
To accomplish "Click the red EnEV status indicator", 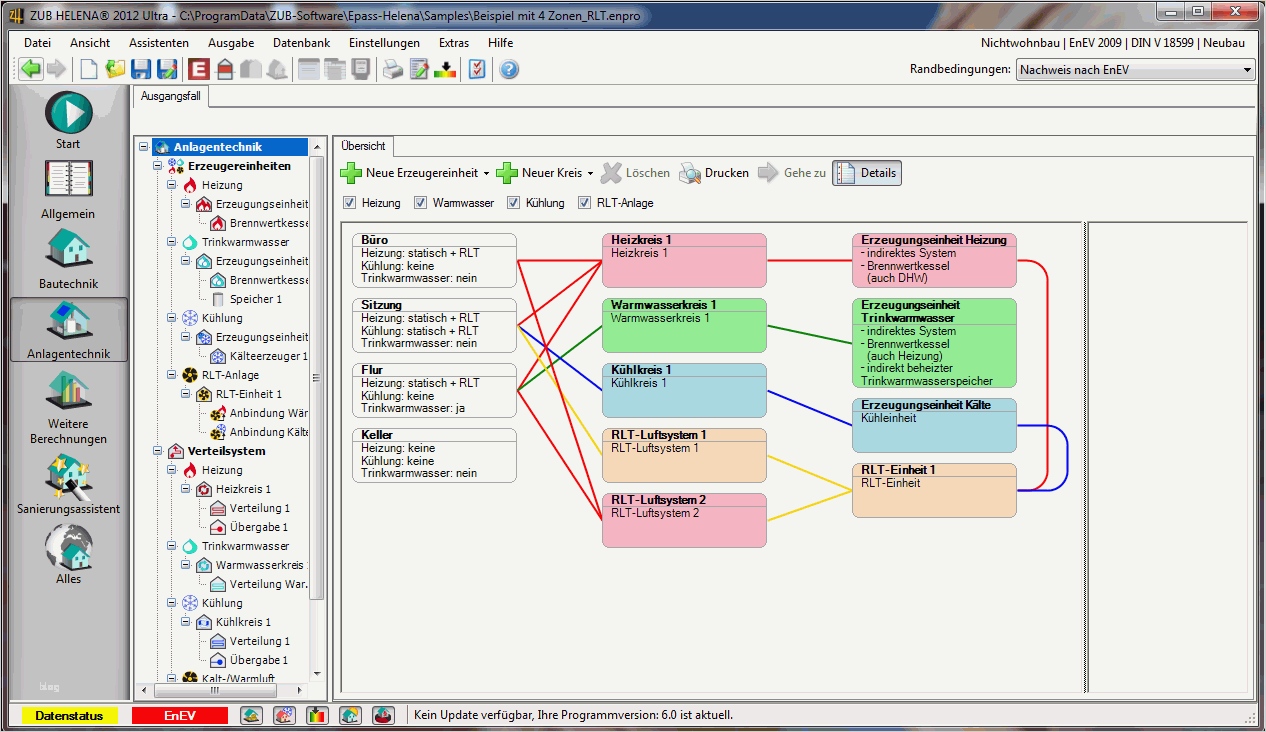I will point(180,716).
